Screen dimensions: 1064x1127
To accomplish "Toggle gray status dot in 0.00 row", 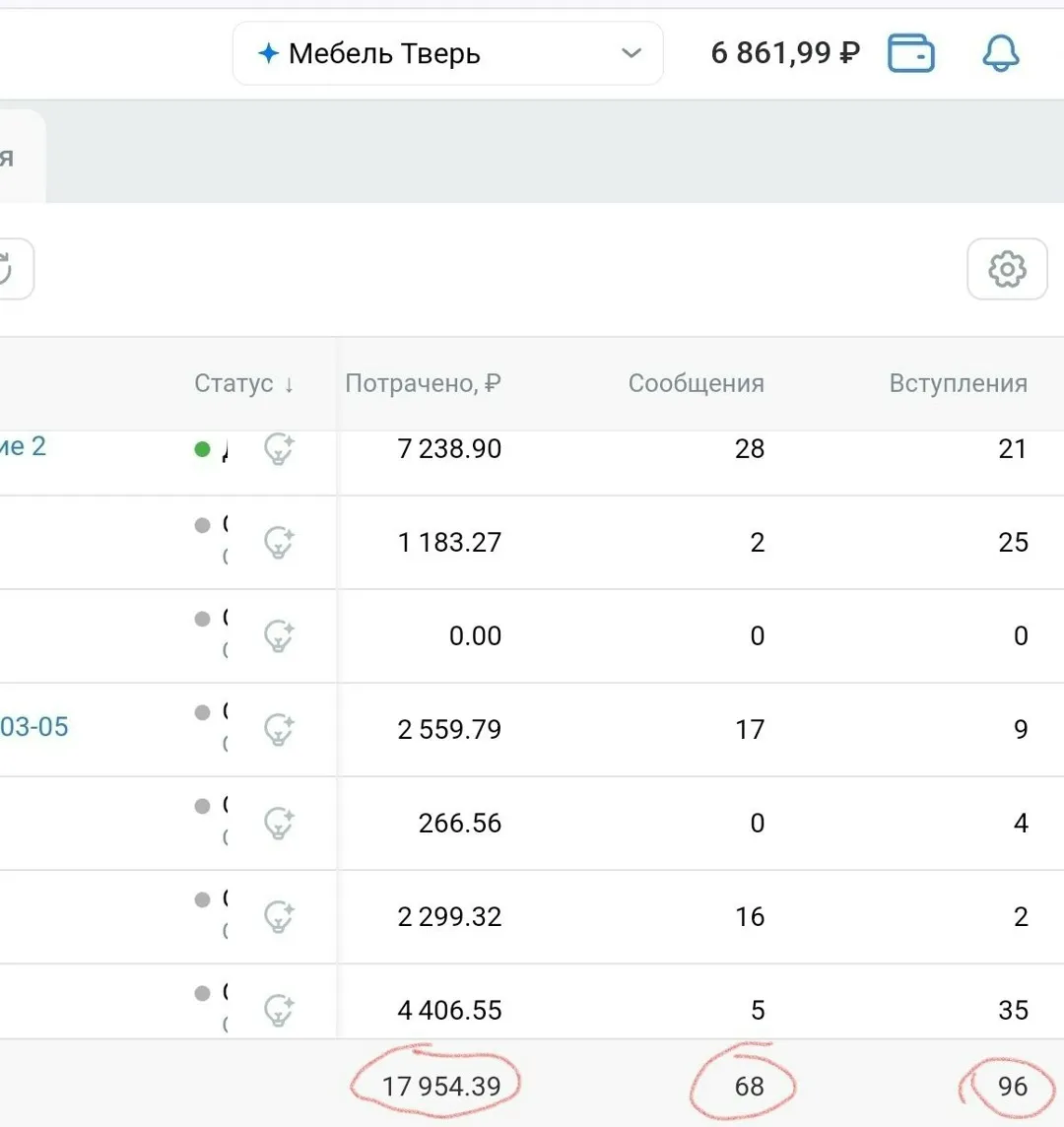I will click(203, 619).
